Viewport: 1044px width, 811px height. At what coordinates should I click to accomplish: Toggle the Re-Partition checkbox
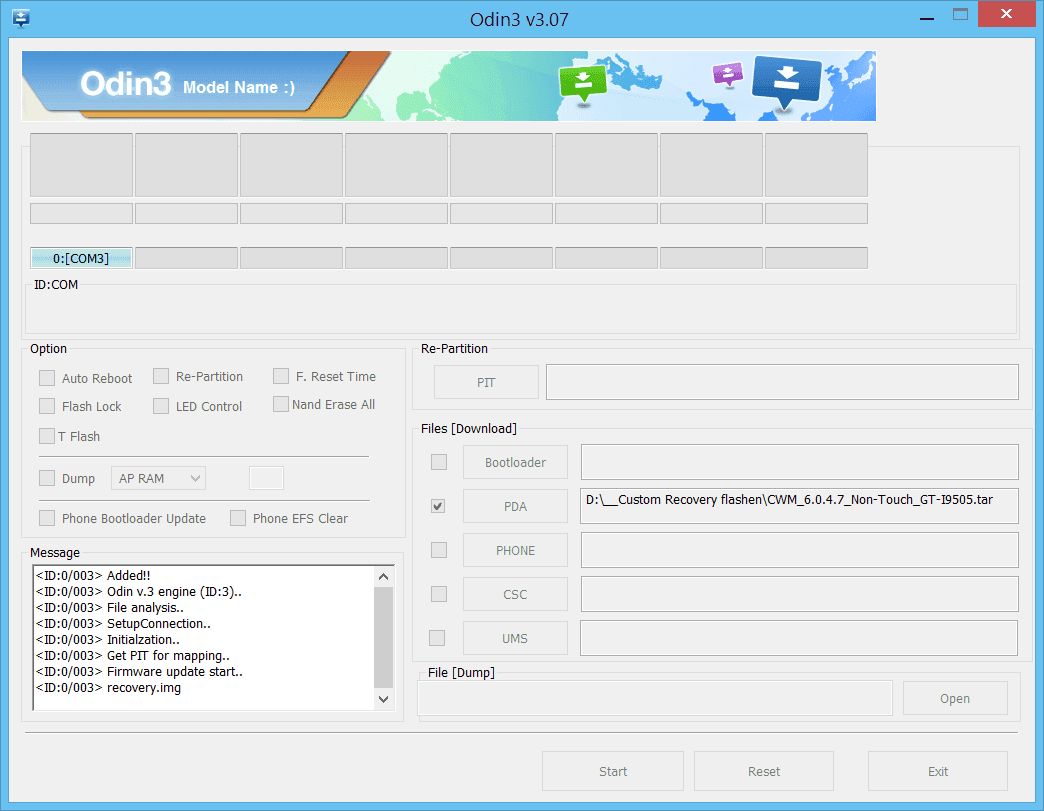click(x=160, y=376)
